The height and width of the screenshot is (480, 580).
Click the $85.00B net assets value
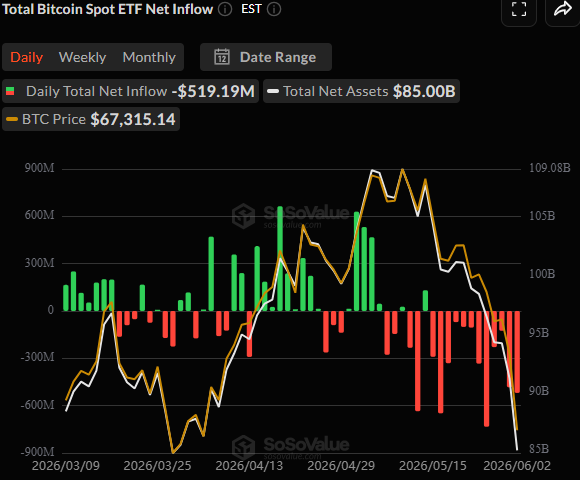[x=424, y=91]
